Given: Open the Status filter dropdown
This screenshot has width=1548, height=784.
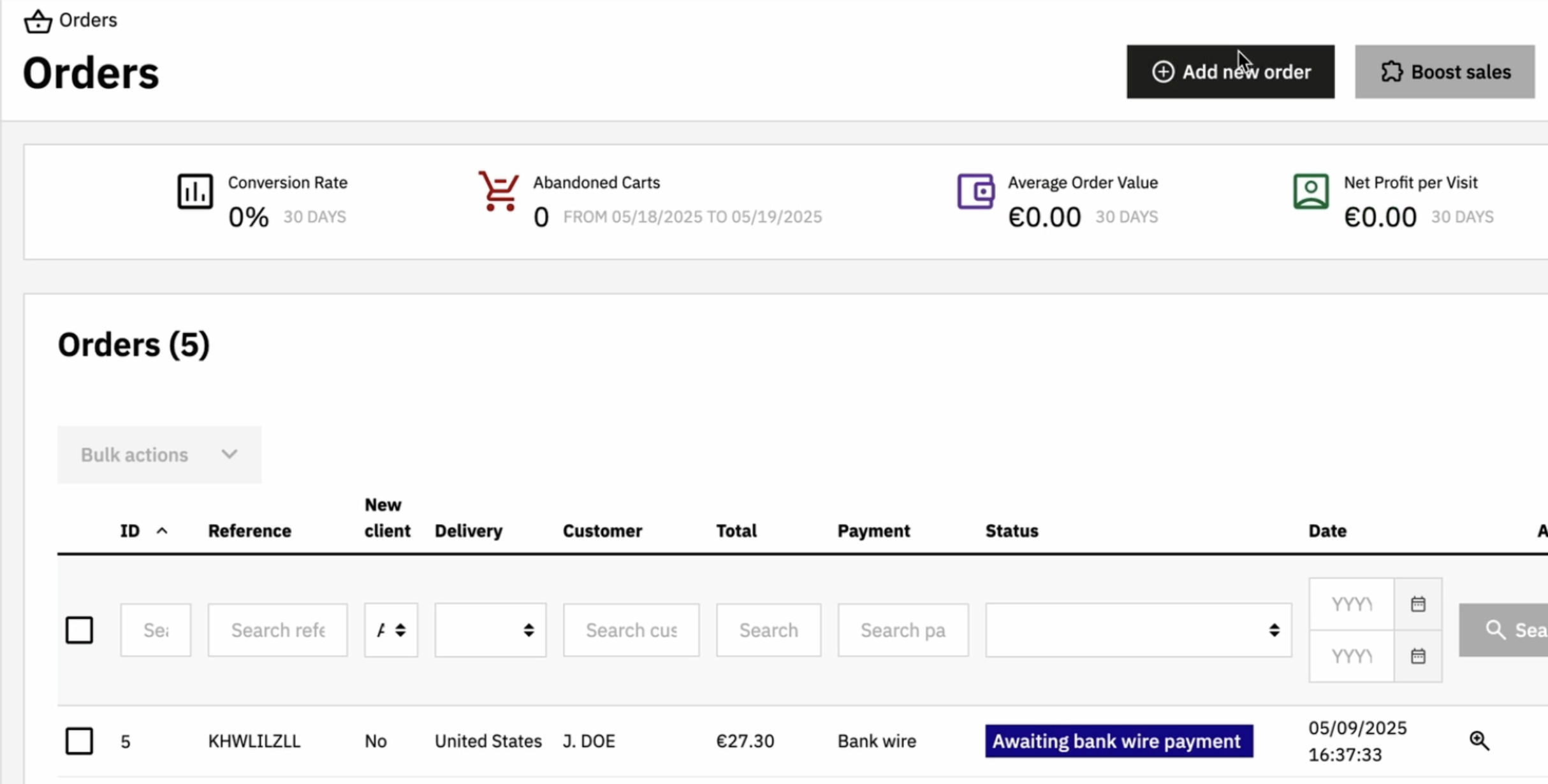Looking at the screenshot, I should 1138,630.
